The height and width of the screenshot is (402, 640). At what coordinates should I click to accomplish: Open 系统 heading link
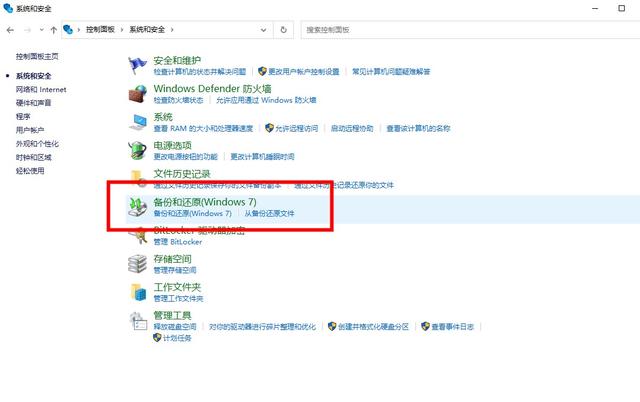[163, 117]
